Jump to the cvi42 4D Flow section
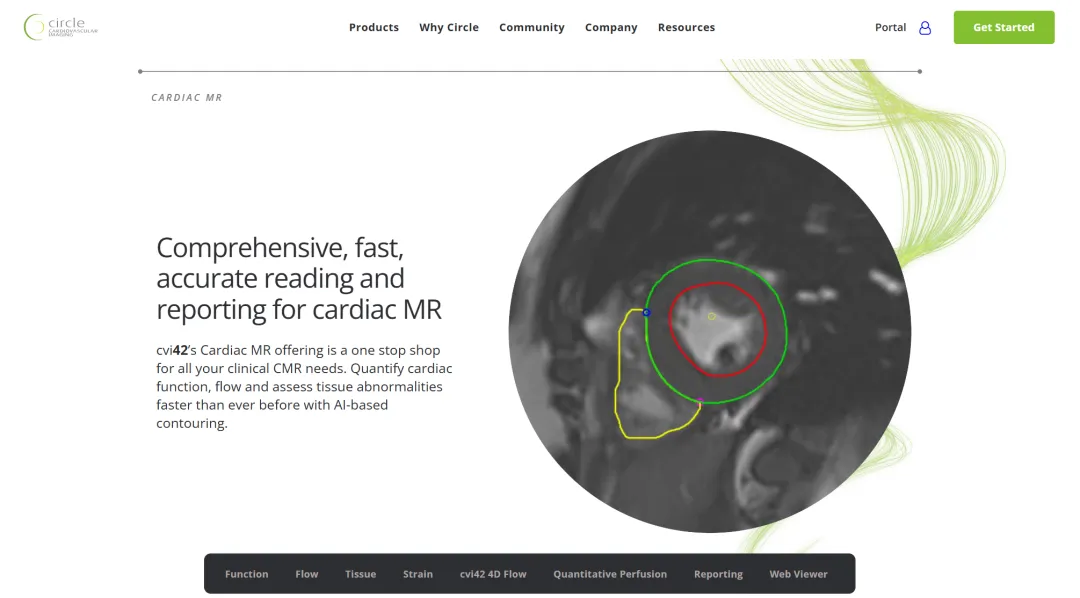Image resolution: width=1080 pixels, height=598 pixels. pyautogui.click(x=493, y=574)
